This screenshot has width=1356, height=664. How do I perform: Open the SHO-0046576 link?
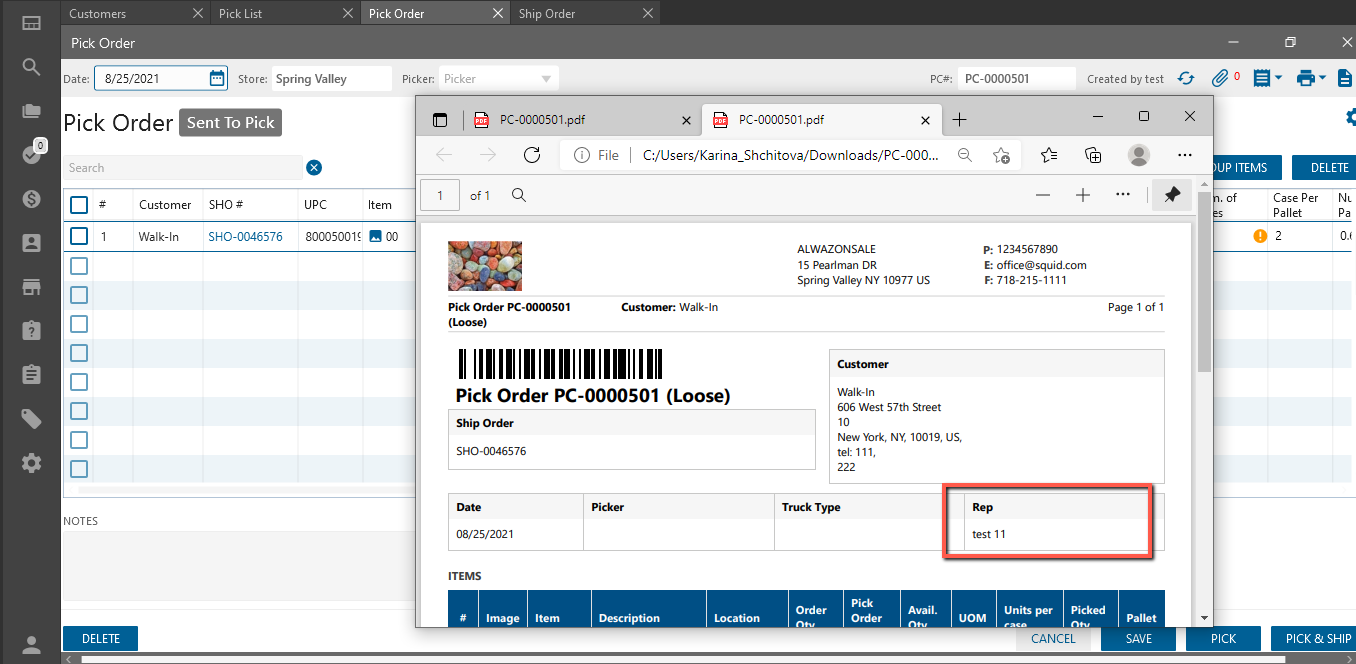pyautogui.click(x=245, y=237)
